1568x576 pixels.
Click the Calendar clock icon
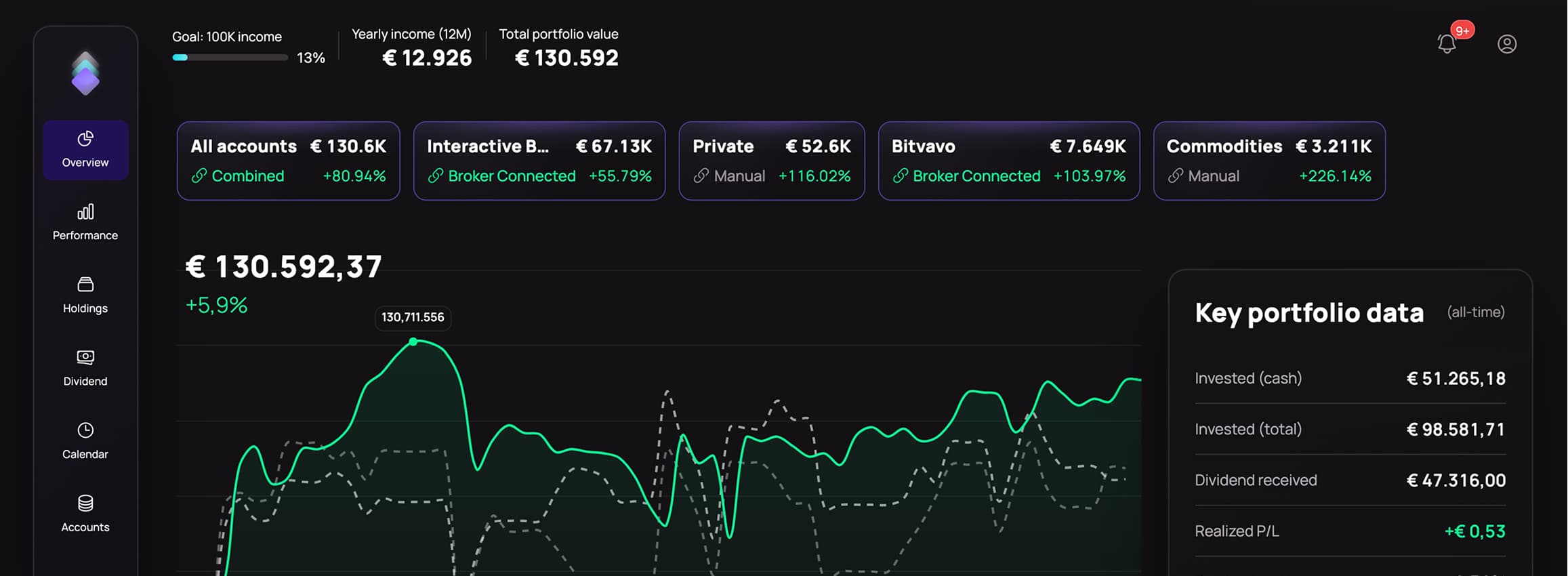[85, 430]
